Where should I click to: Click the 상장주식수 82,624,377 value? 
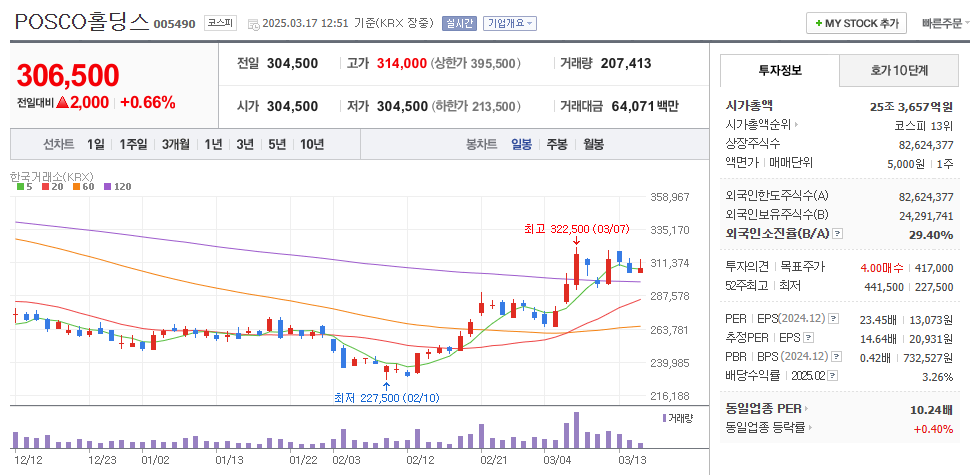926,144
